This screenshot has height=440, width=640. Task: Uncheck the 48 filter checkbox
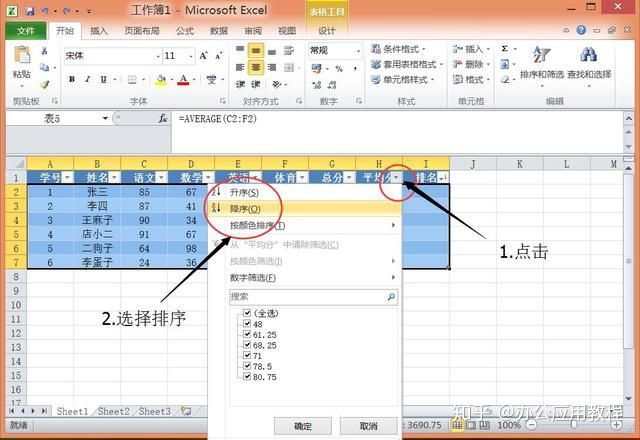(247, 323)
